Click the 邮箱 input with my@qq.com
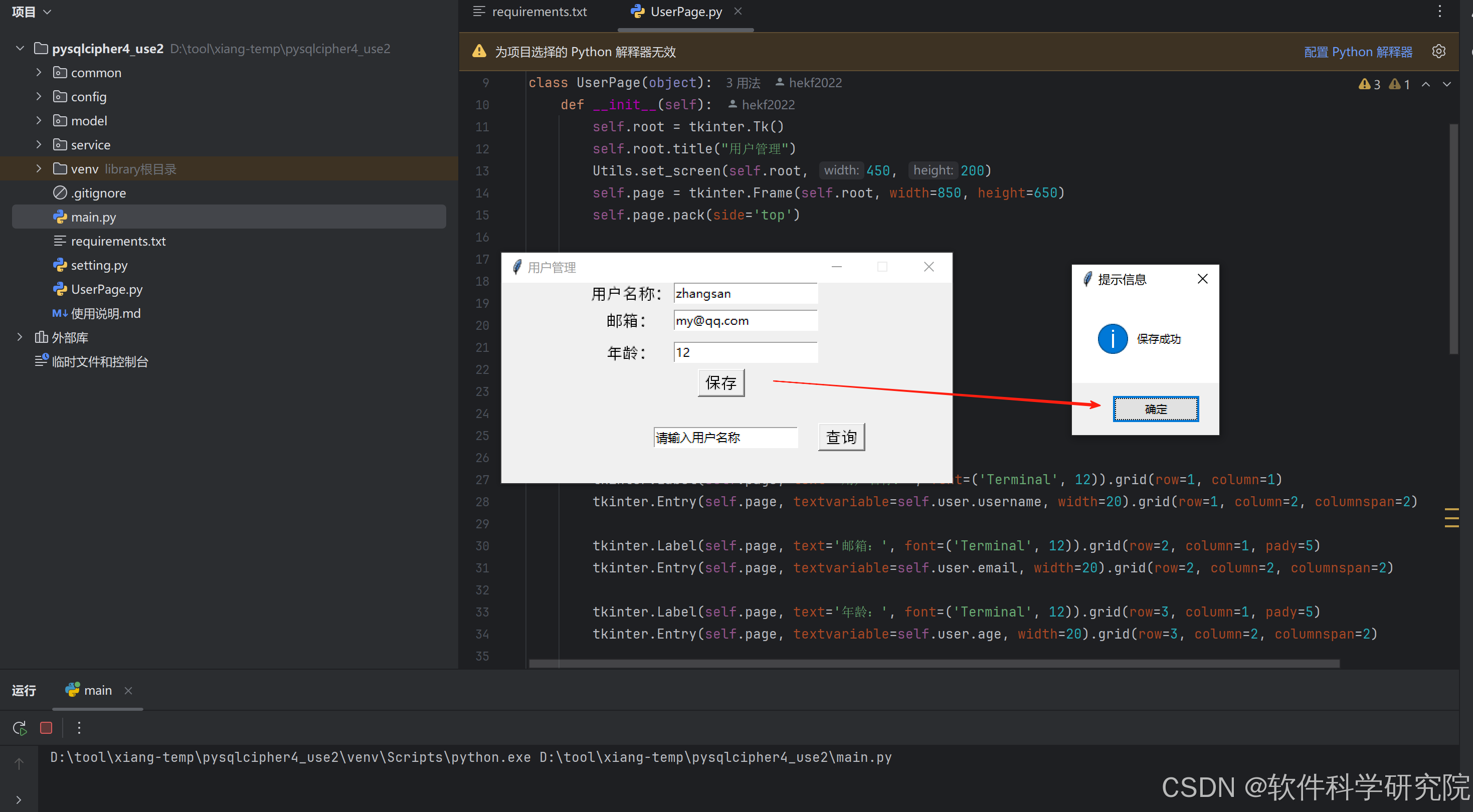Image resolution: width=1473 pixels, height=812 pixels. tap(746, 321)
